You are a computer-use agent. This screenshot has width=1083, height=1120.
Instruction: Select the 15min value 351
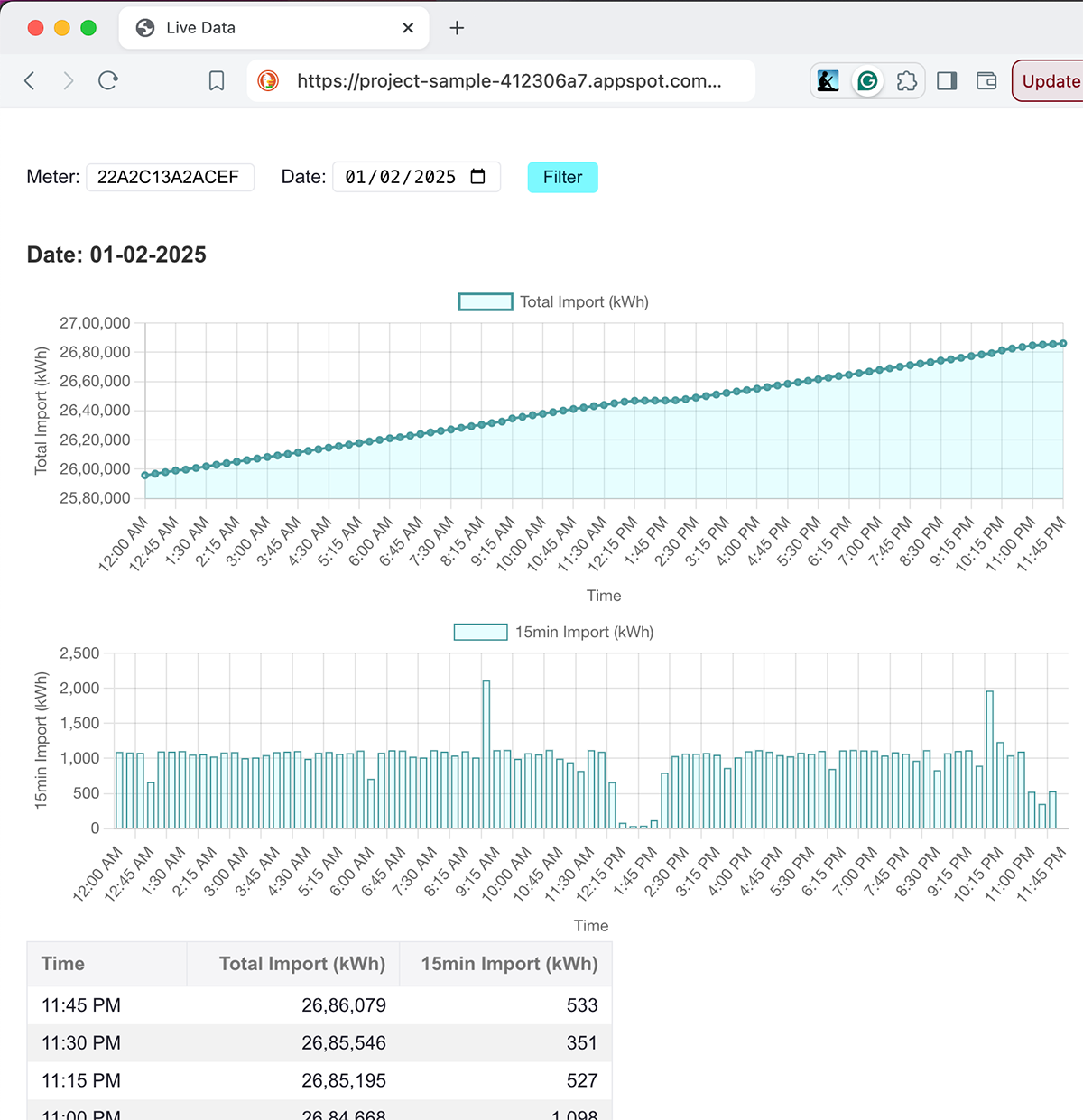(x=582, y=1043)
